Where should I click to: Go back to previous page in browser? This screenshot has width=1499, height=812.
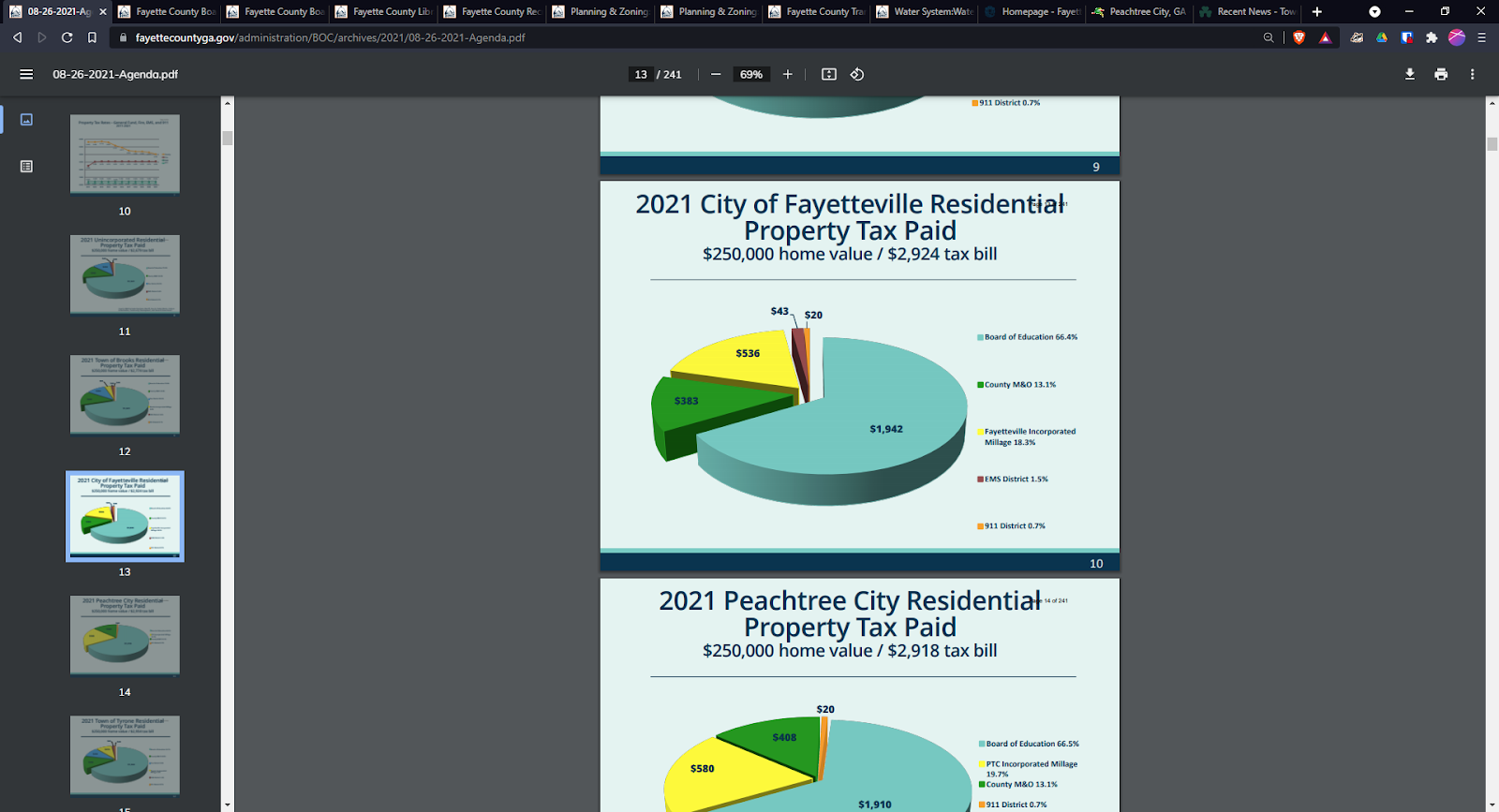point(17,37)
